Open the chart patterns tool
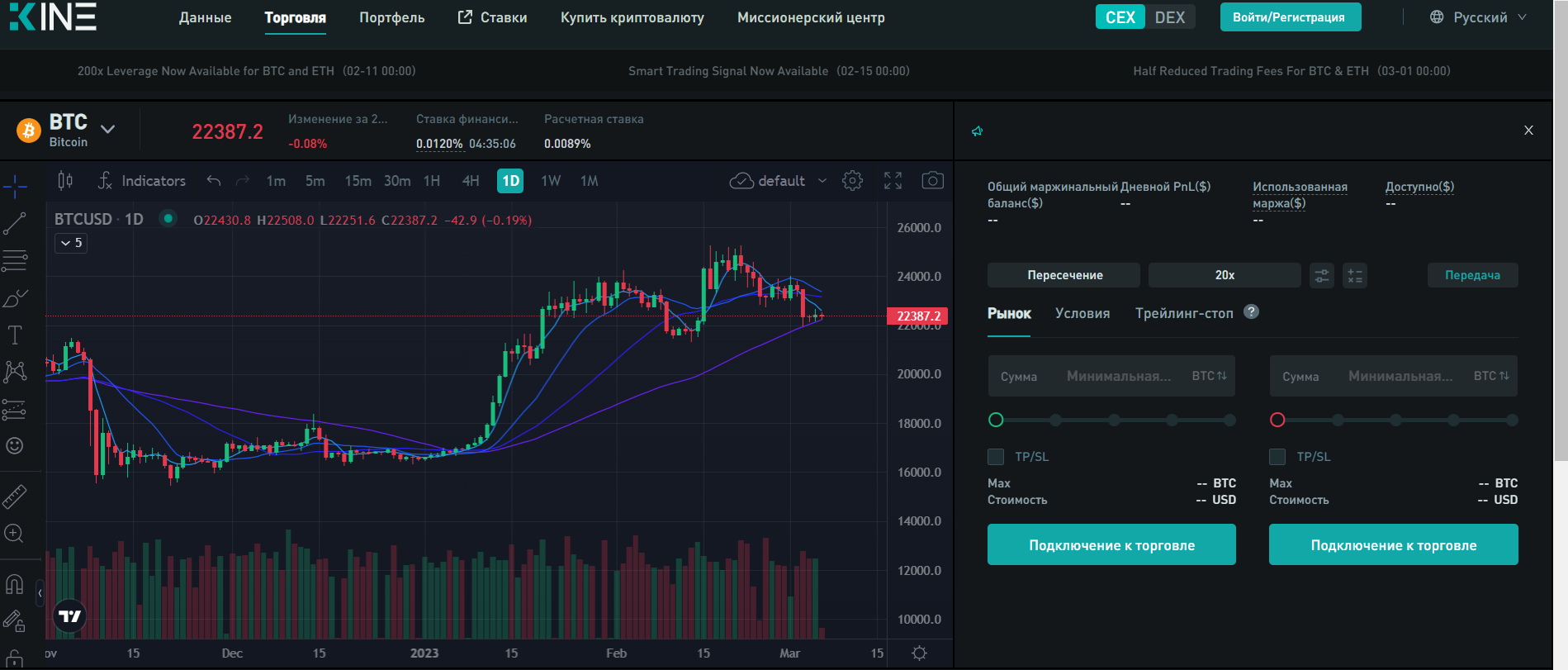 point(15,372)
